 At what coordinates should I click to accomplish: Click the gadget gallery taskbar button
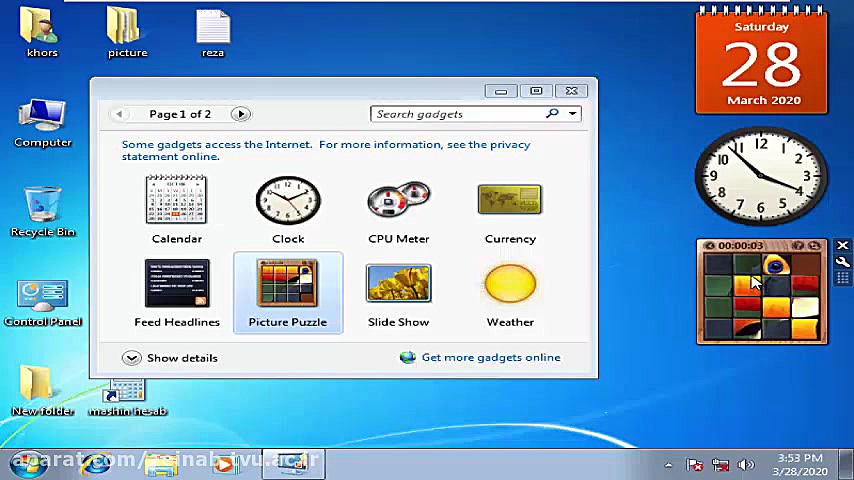tap(294, 464)
